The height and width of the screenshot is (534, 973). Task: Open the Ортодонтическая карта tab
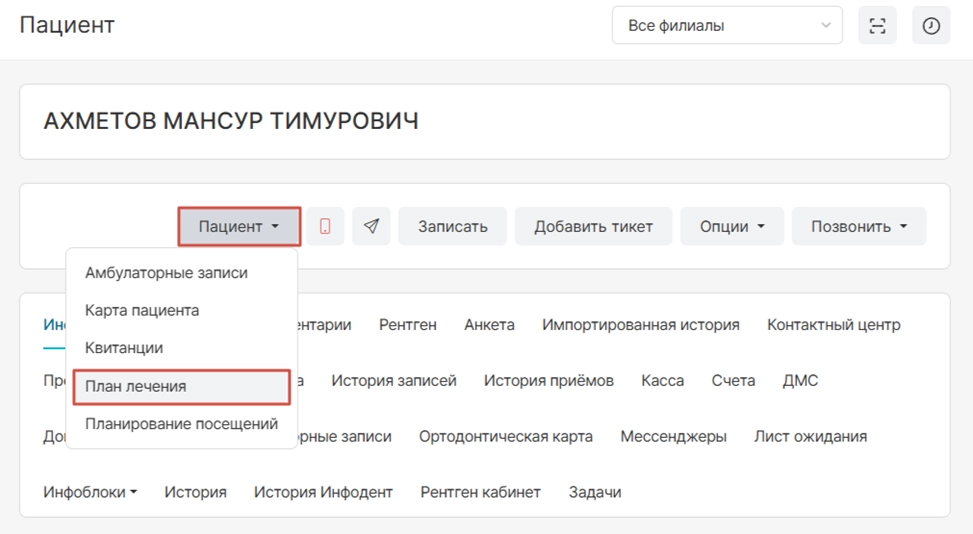click(x=506, y=436)
